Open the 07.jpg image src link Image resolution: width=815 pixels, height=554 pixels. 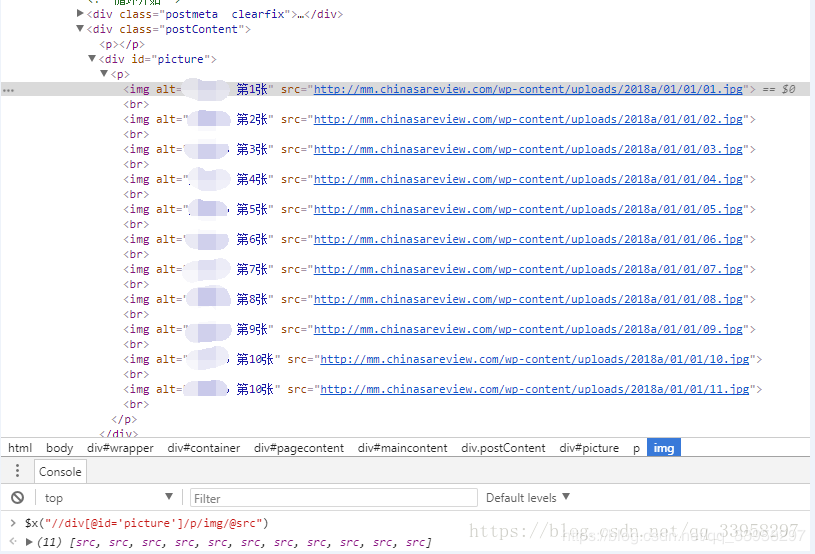528,269
